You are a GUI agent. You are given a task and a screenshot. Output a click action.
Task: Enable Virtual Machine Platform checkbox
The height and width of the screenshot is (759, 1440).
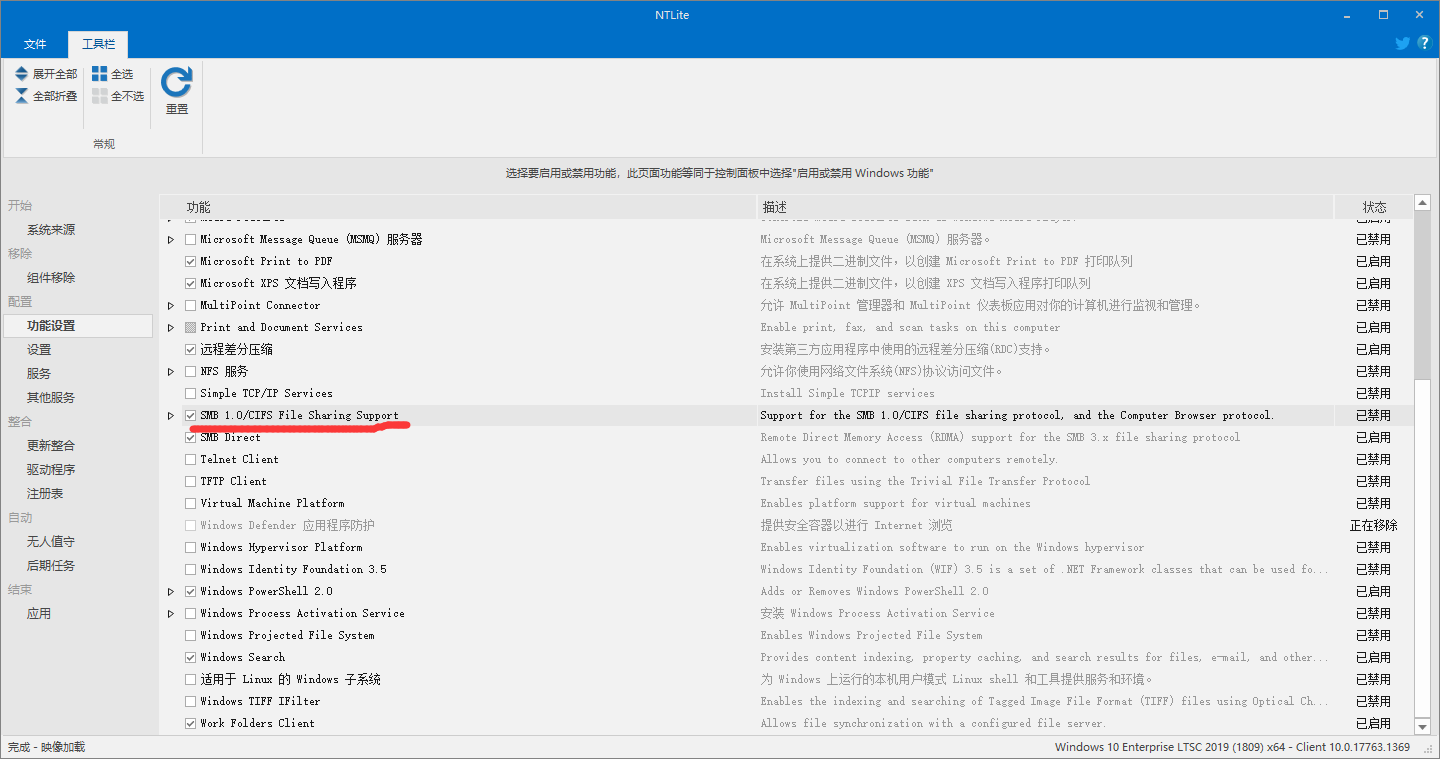point(191,504)
